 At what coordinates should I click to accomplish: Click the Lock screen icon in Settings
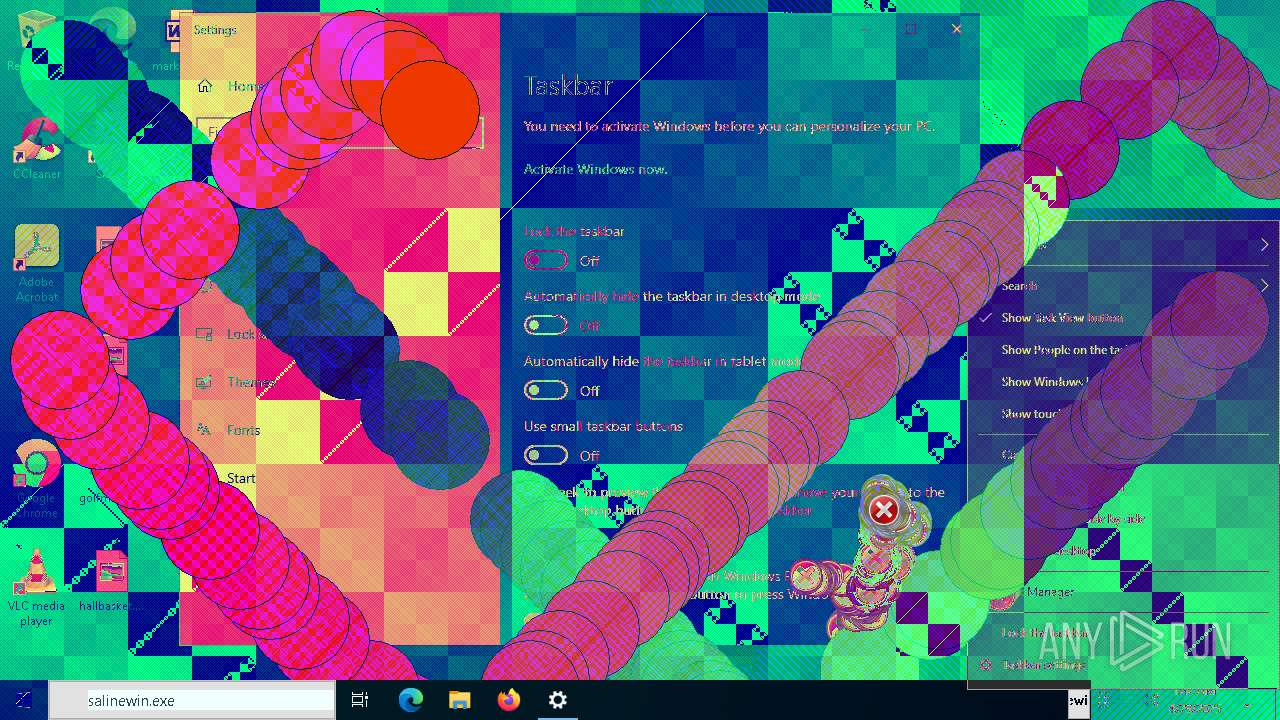click(x=205, y=334)
